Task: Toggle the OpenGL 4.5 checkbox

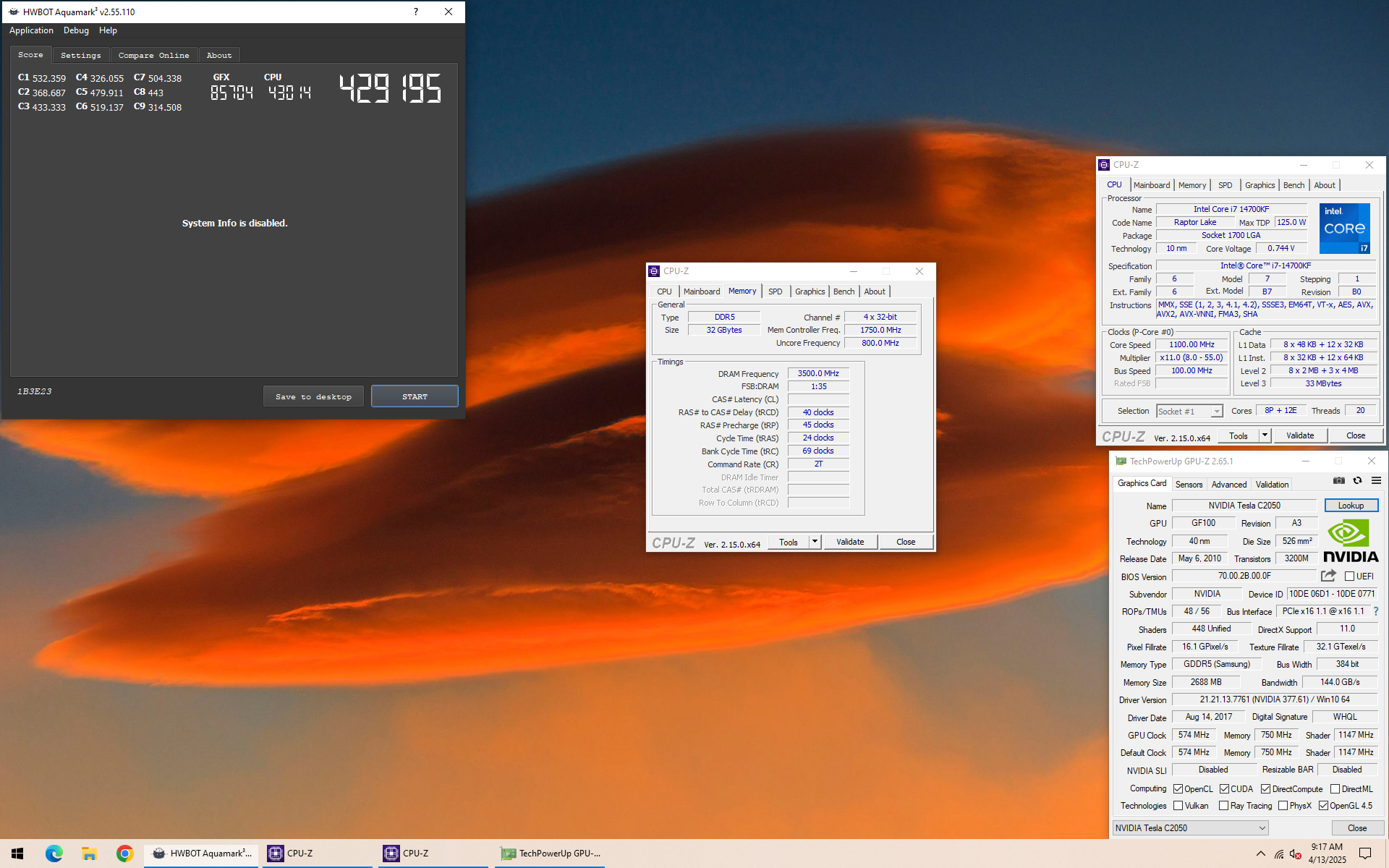Action: click(1323, 806)
